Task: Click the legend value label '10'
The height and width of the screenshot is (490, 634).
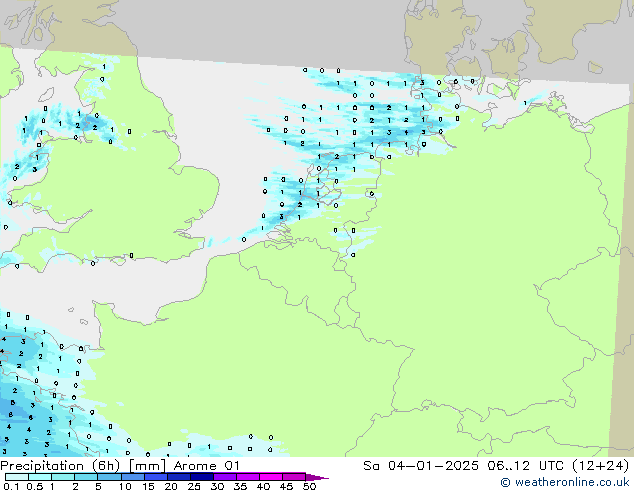Action: click(x=125, y=486)
